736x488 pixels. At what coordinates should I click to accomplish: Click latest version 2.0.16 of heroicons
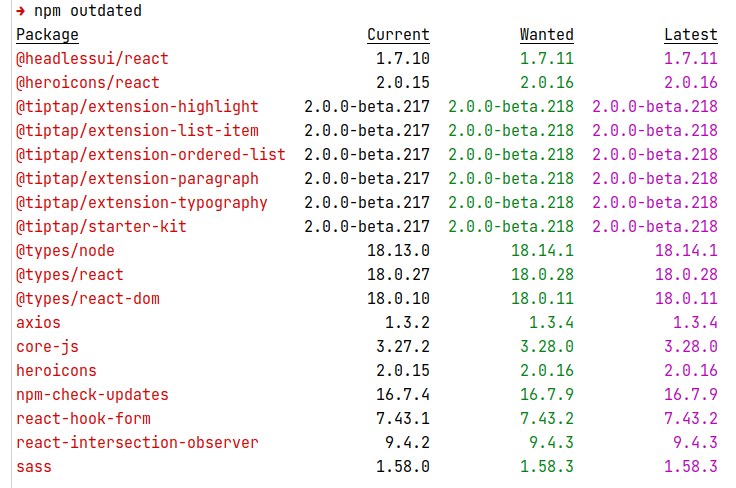point(691,370)
